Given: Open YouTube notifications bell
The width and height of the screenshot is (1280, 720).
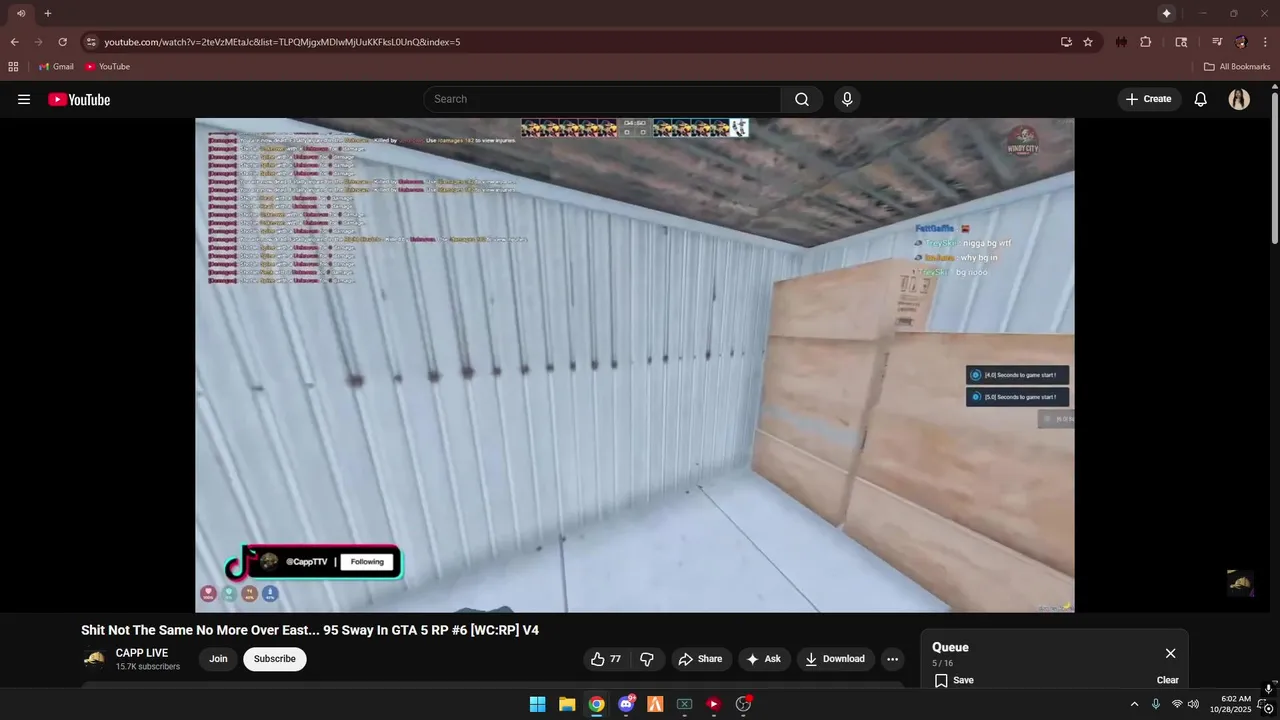Looking at the screenshot, I should tap(1201, 99).
